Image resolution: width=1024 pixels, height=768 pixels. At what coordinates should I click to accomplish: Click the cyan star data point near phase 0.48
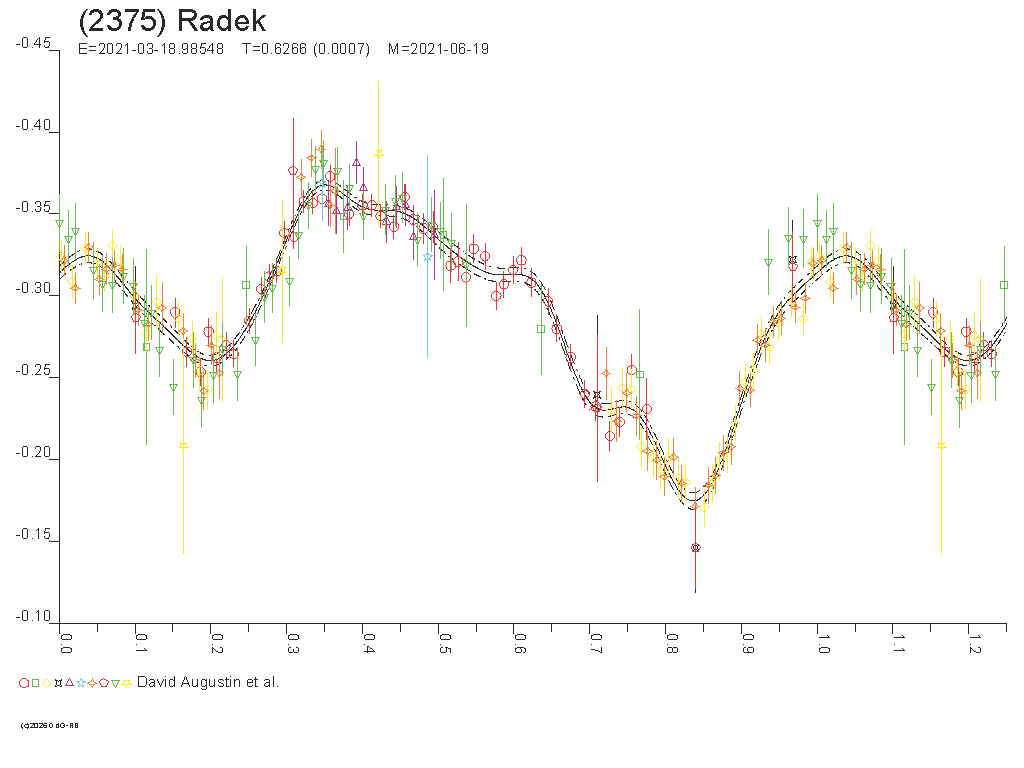(x=428, y=257)
